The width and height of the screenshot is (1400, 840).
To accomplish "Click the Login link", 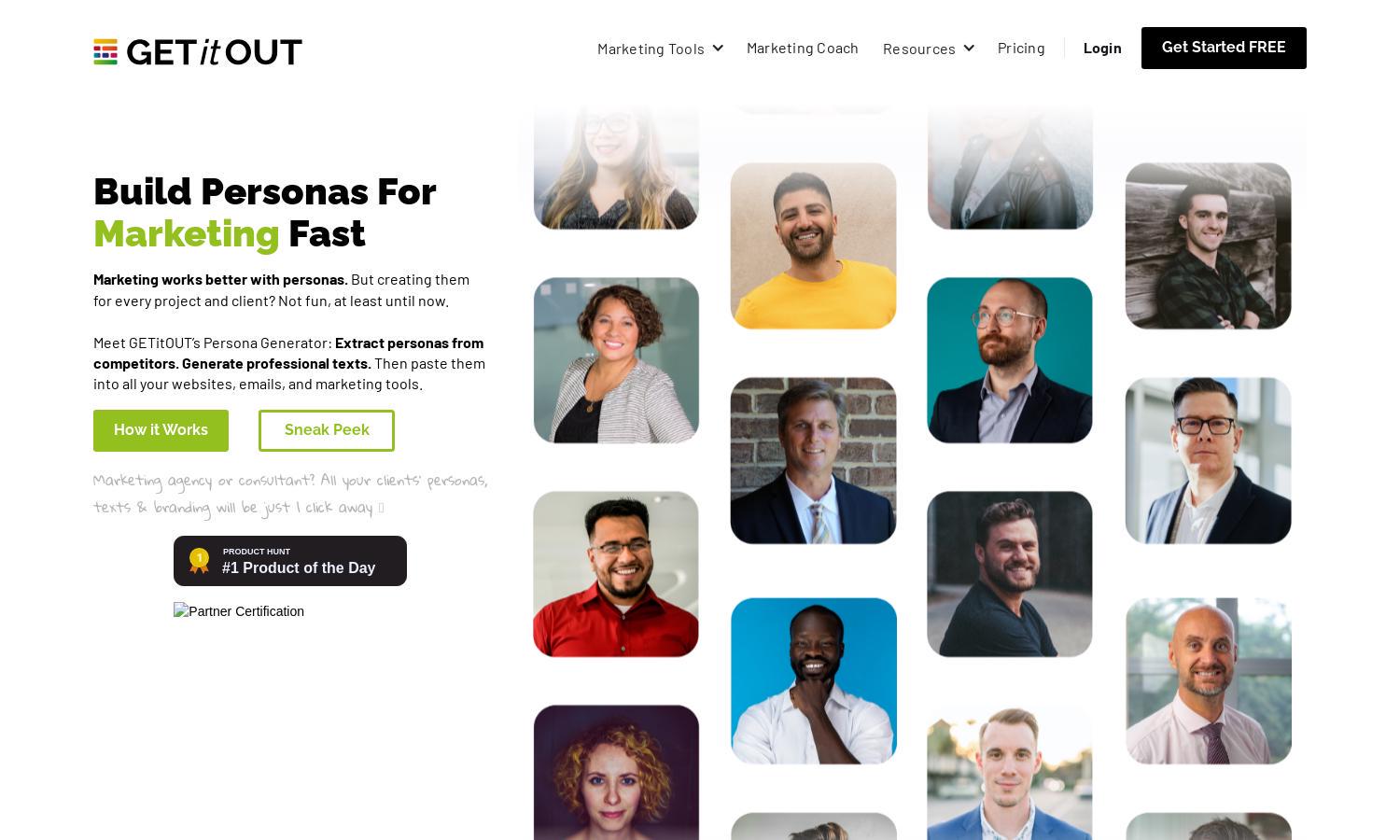I will [1102, 48].
